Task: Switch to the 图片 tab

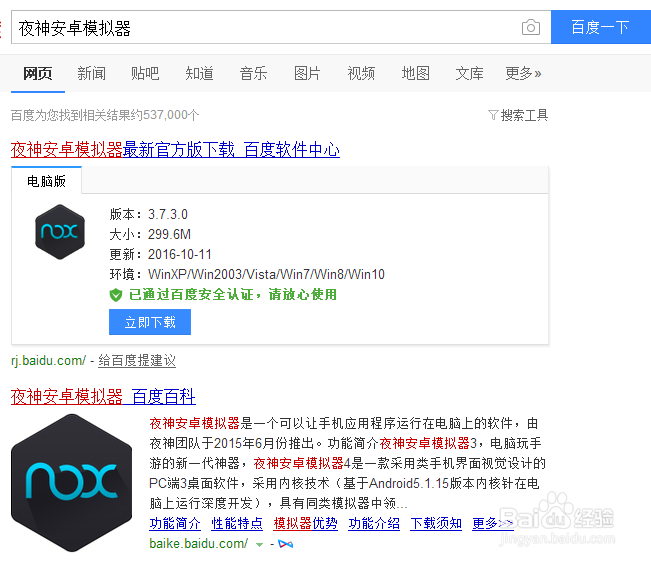Action: coord(307,73)
